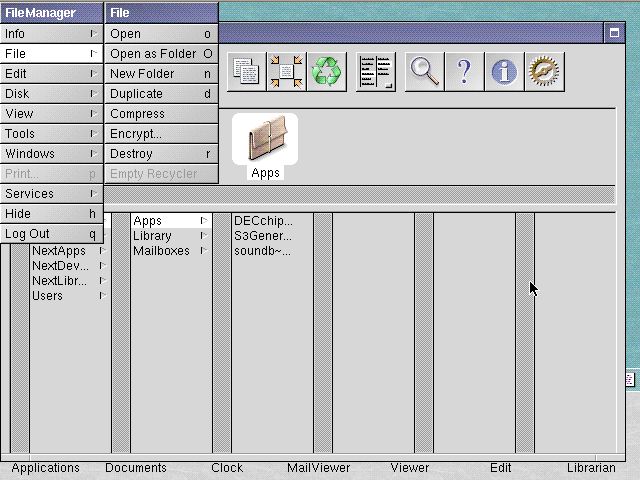Screen dimensions: 640x480
Task: Expand the Apps row arrow in browser
Action: pos(204,221)
